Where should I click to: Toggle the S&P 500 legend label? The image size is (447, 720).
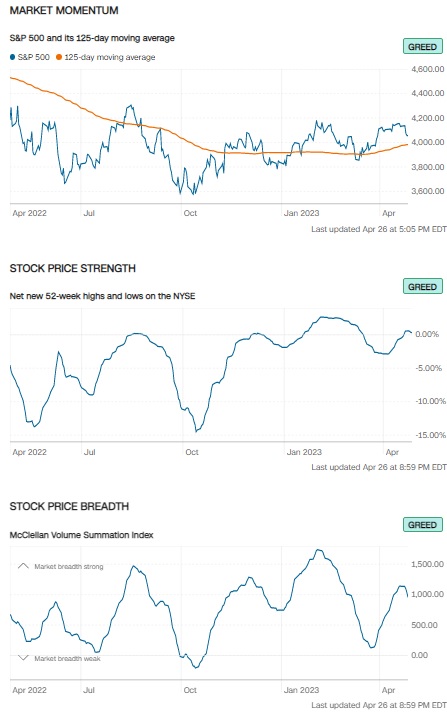click(34, 57)
